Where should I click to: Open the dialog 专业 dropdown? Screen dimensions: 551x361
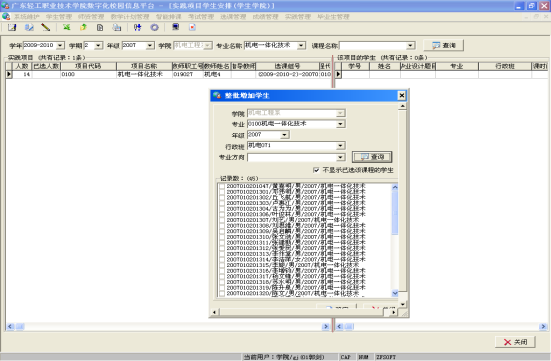(x=340, y=124)
